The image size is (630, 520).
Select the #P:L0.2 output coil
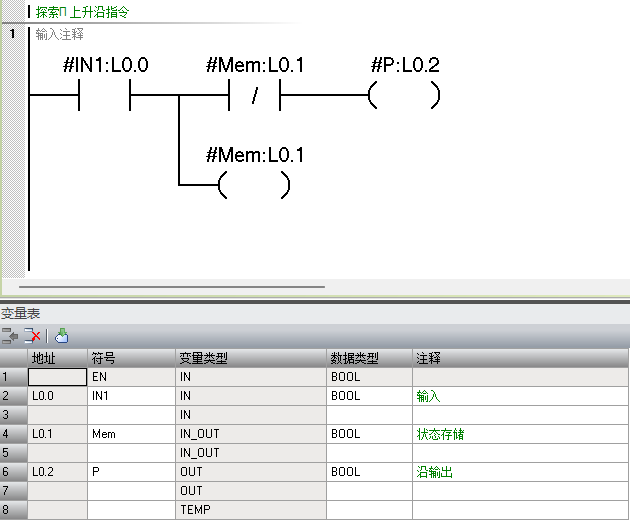[403, 97]
